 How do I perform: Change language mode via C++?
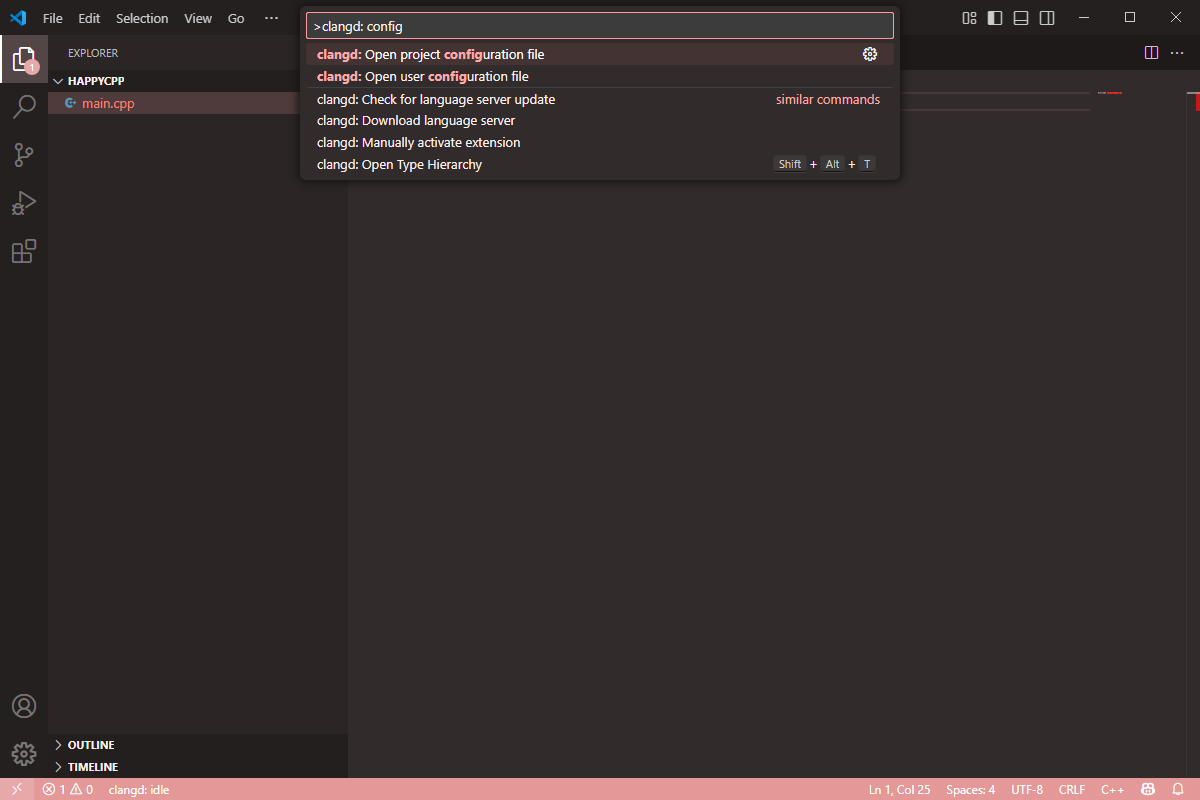[1113, 789]
